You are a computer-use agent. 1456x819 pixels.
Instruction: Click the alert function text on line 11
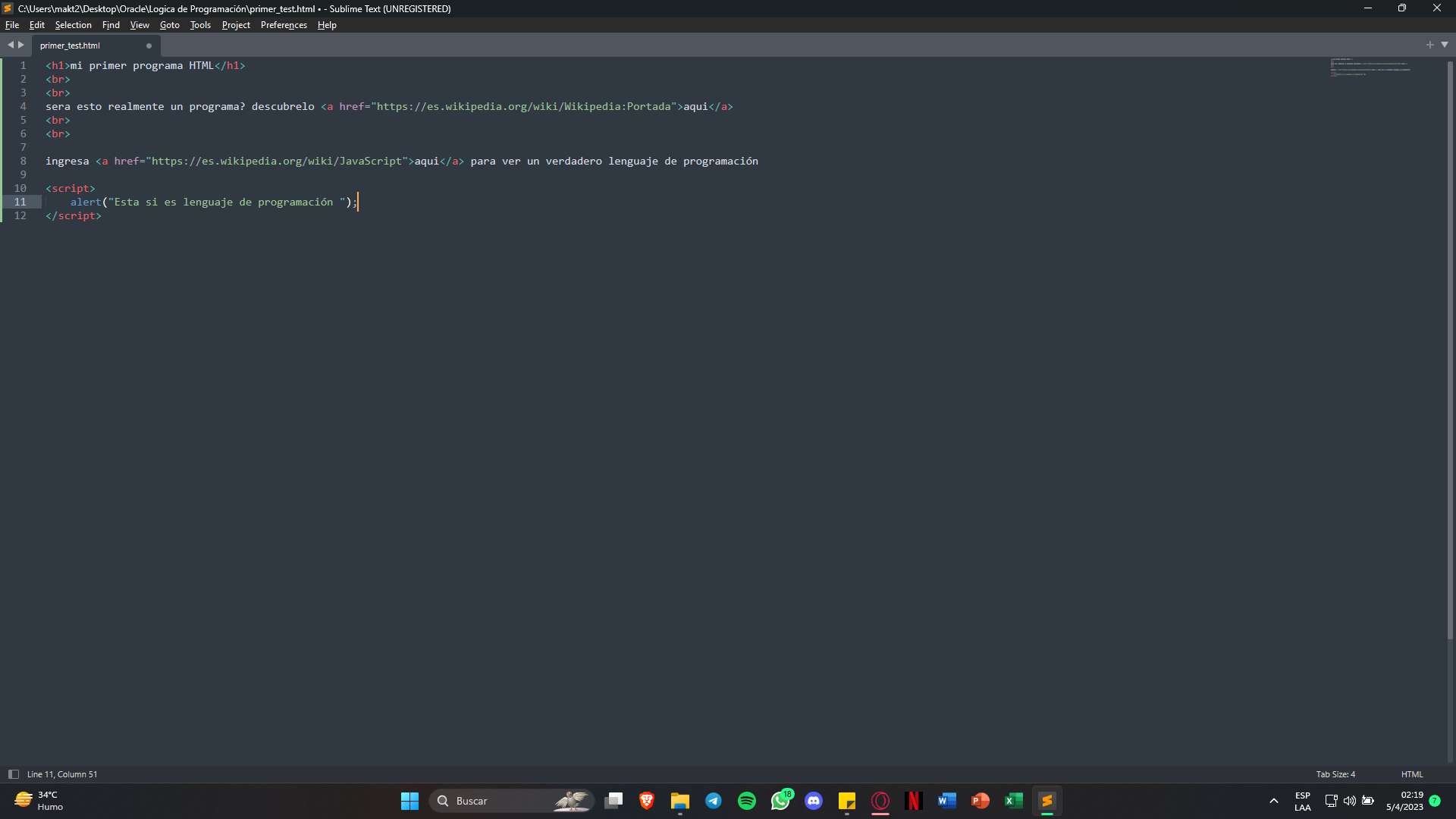click(x=86, y=202)
